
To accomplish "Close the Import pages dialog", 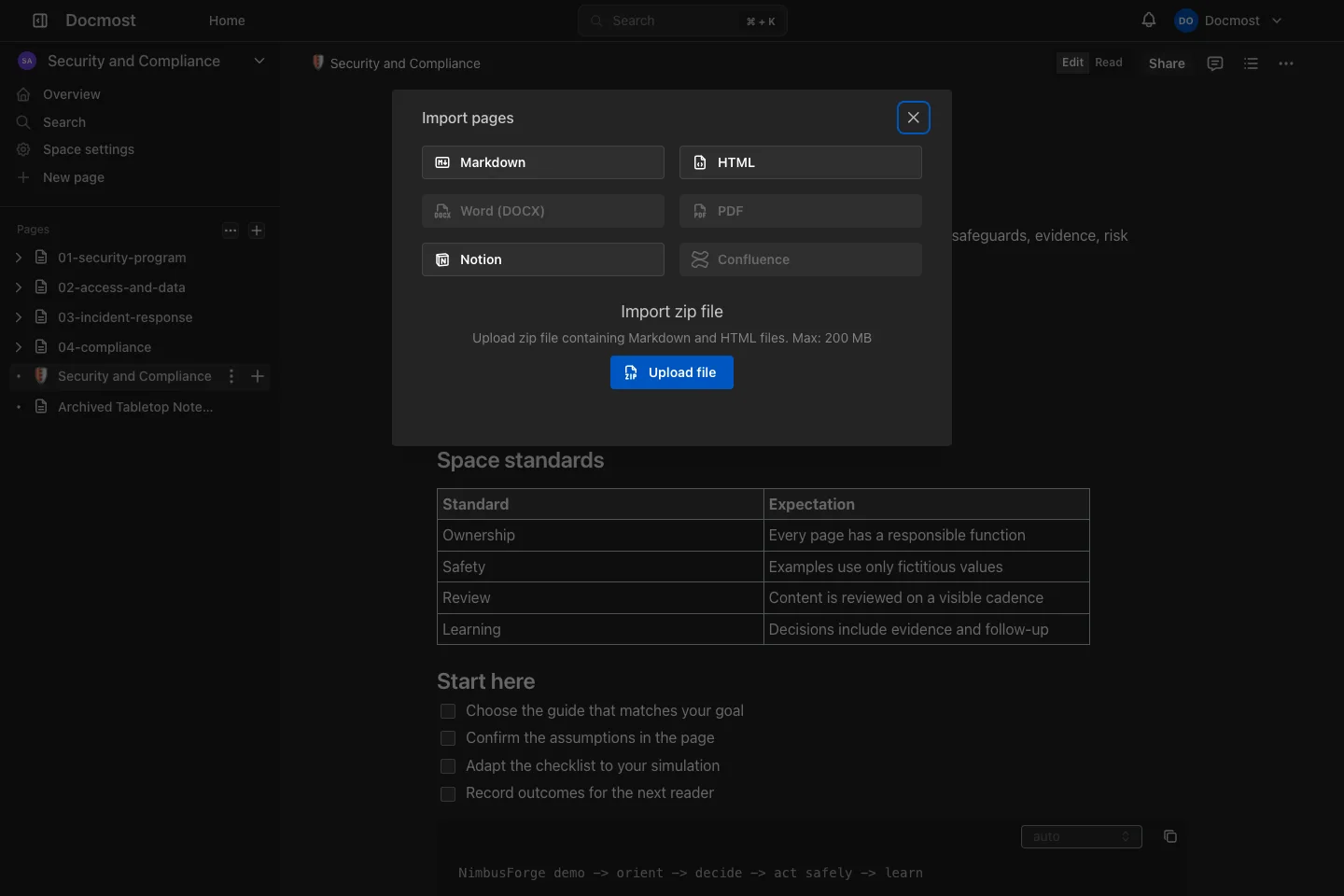I will (914, 118).
